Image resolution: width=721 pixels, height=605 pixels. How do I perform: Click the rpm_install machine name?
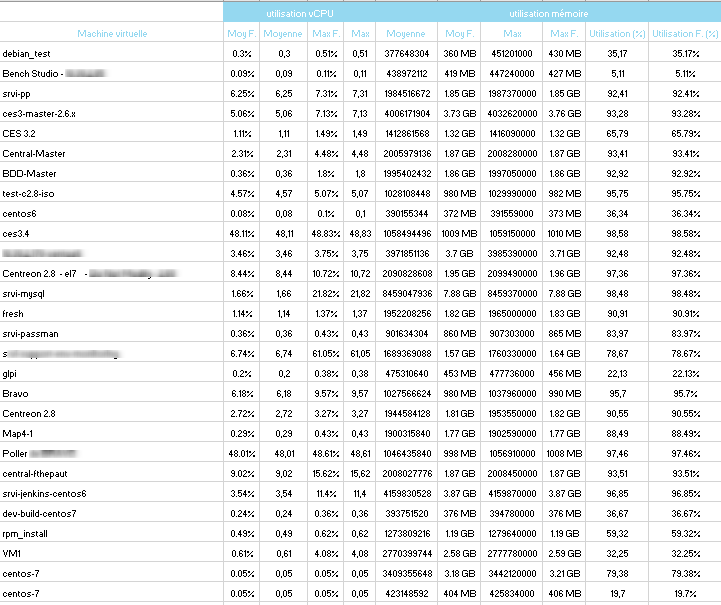point(26,533)
